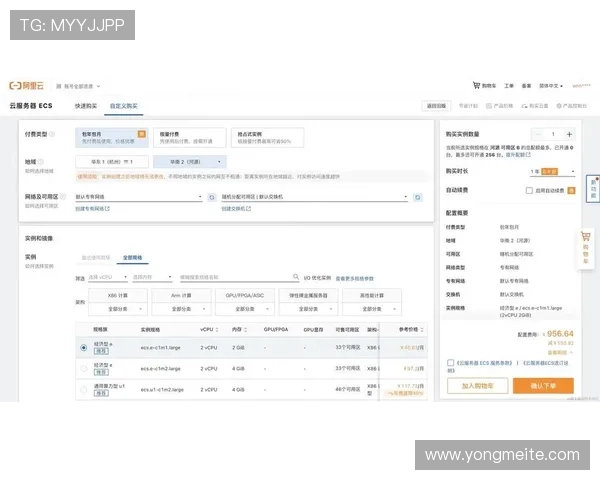This screenshot has width=600, height=480.
Task: Click help icon beside 网络及可用区
Action: point(63,196)
